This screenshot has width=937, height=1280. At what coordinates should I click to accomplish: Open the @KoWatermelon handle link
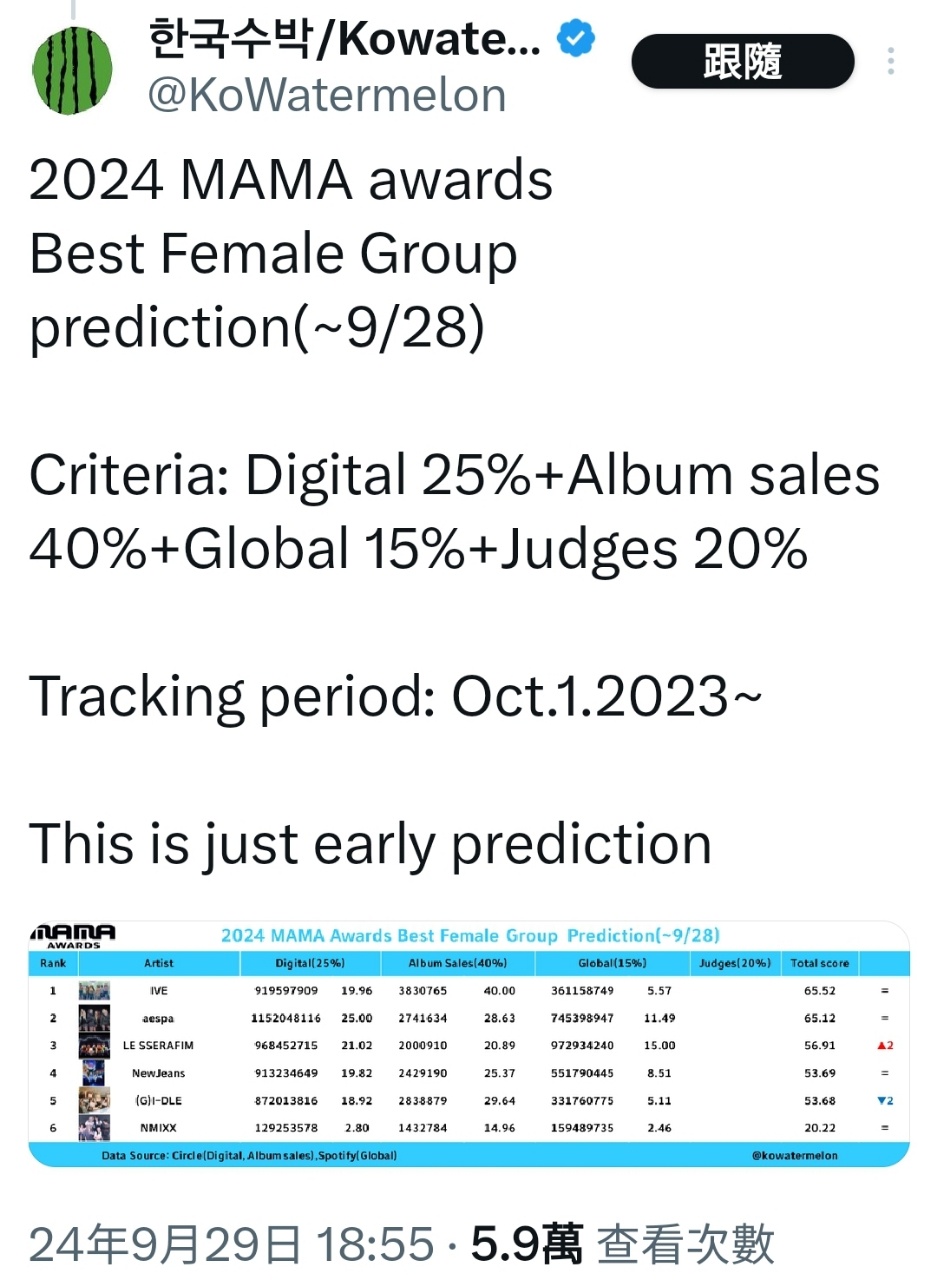point(327,96)
